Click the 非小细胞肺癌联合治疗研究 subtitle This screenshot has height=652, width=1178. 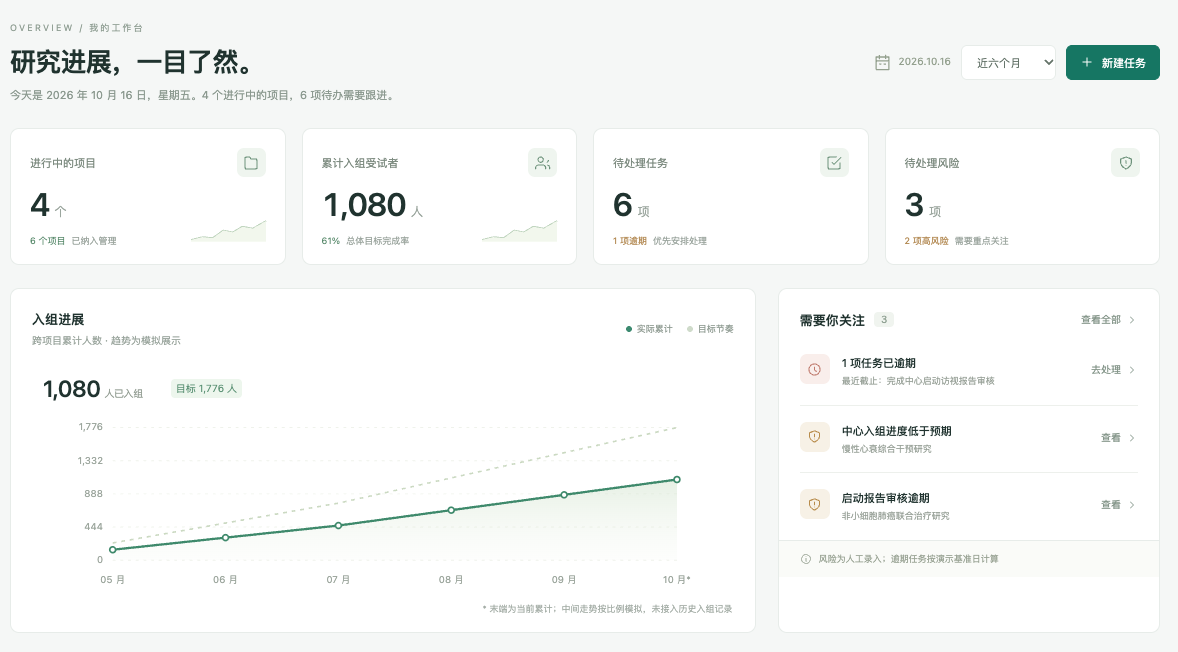point(896,516)
